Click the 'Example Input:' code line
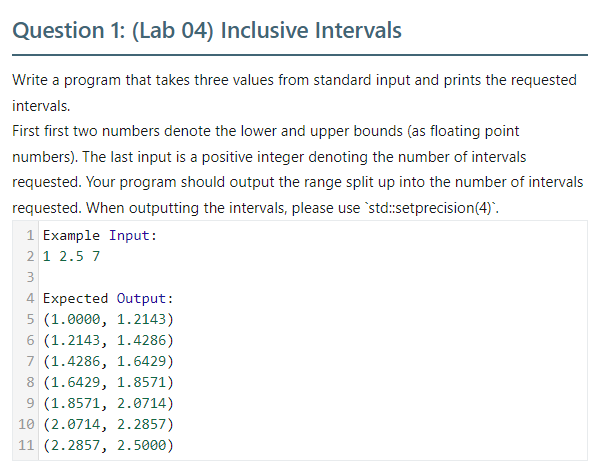The width and height of the screenshot is (612, 473). [x=100, y=235]
